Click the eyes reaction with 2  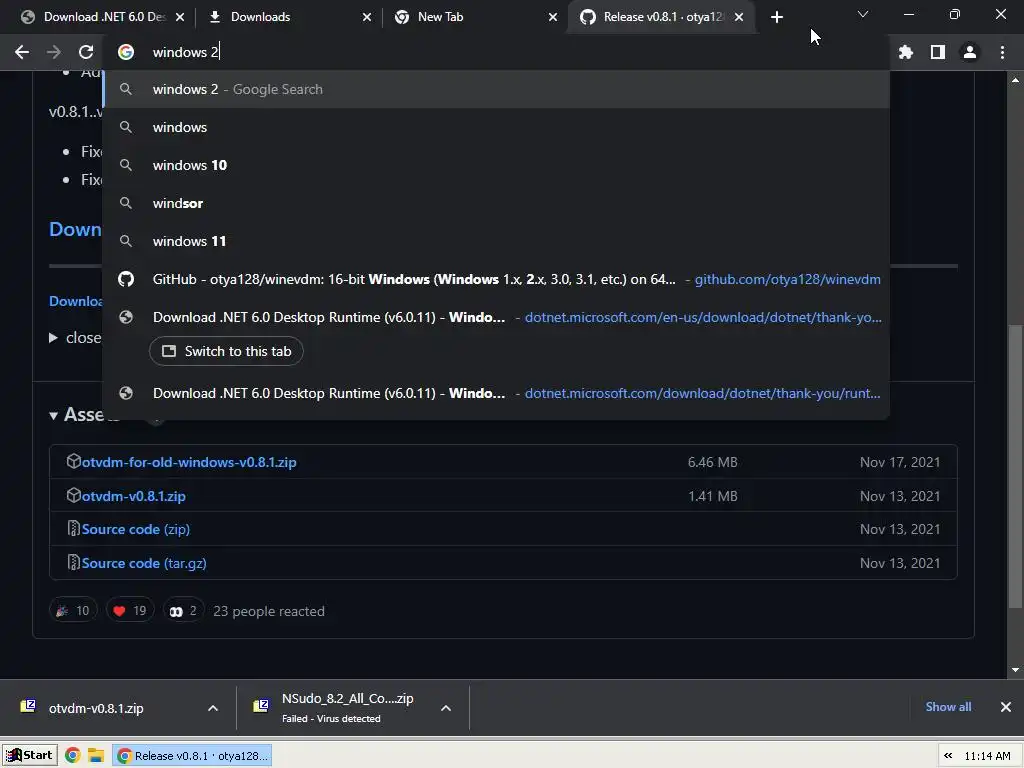(184, 611)
